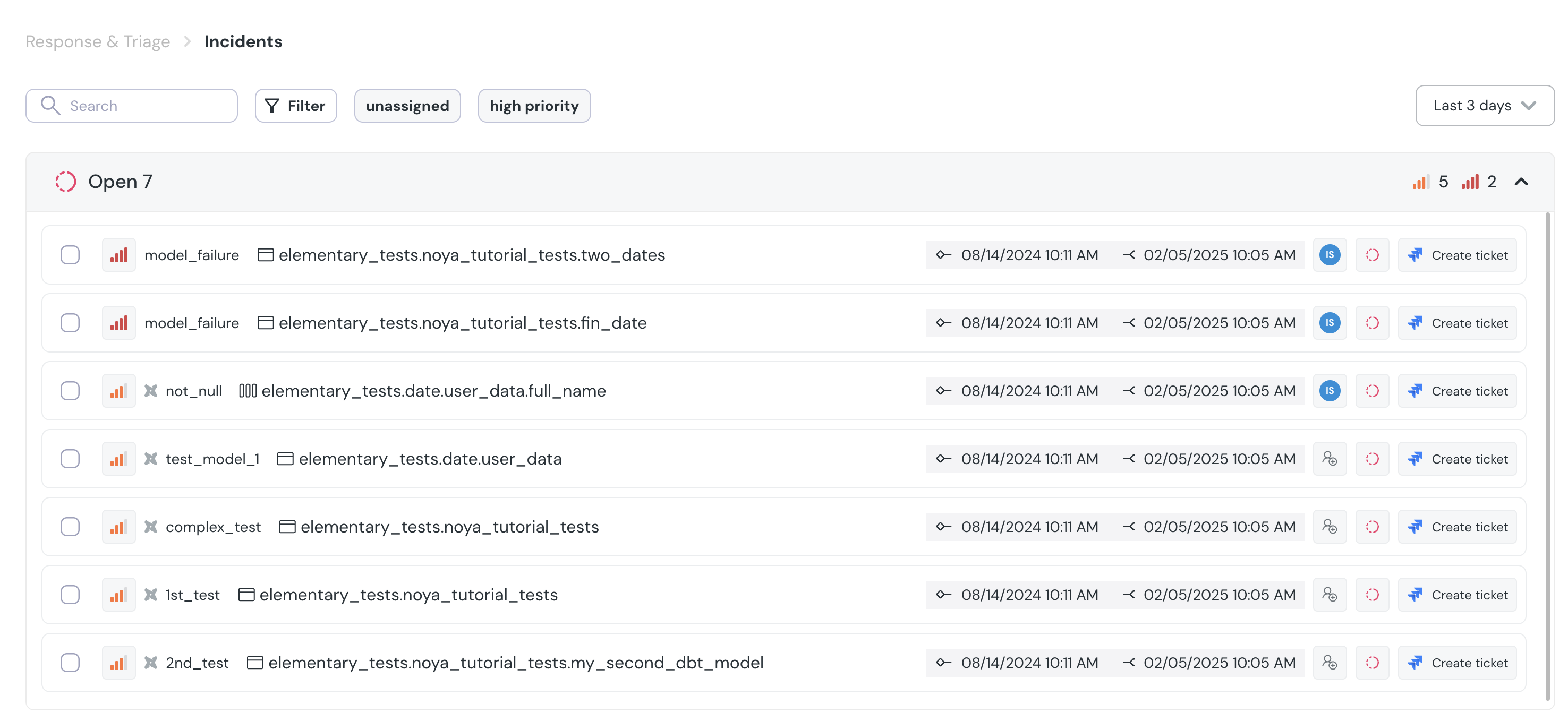Open the Last 3 days dropdown

point(1484,106)
